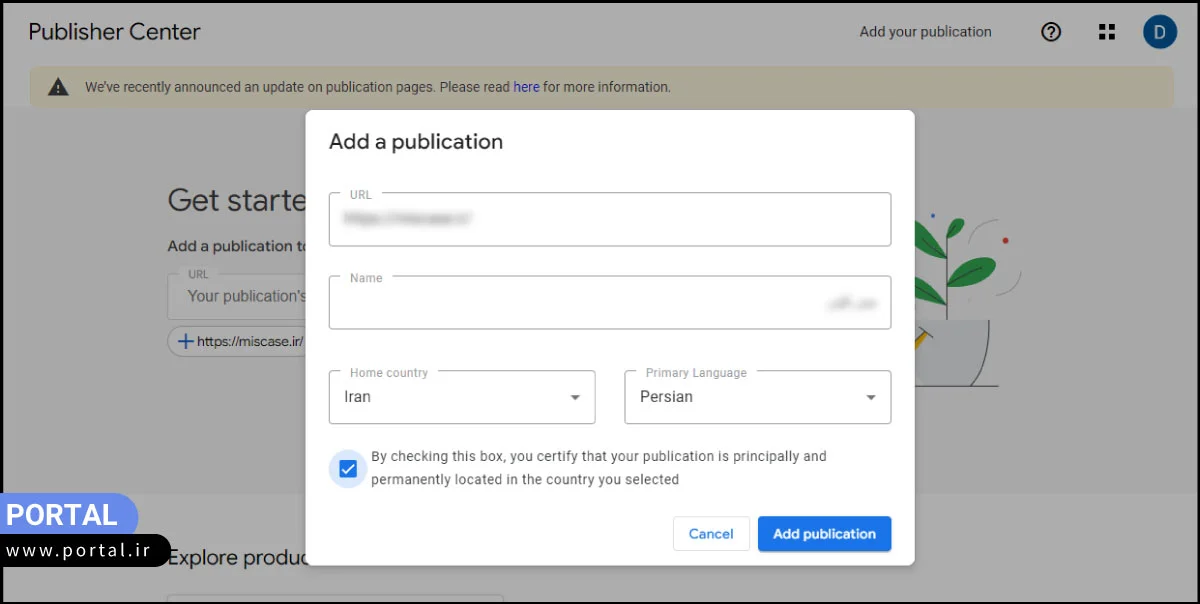Click the account avatar labeled D
The width and height of the screenshot is (1200, 604).
tap(1159, 32)
